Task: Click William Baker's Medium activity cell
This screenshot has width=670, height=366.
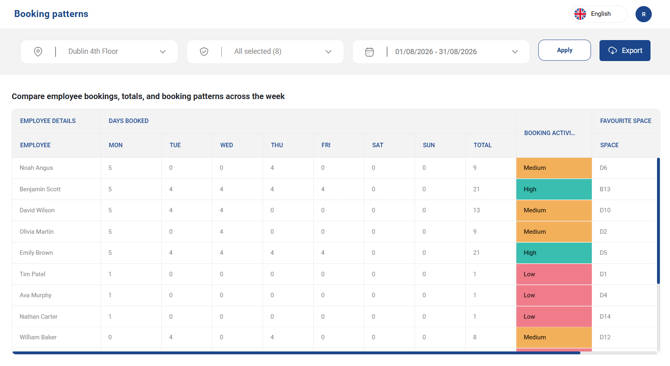Action: [x=554, y=337]
